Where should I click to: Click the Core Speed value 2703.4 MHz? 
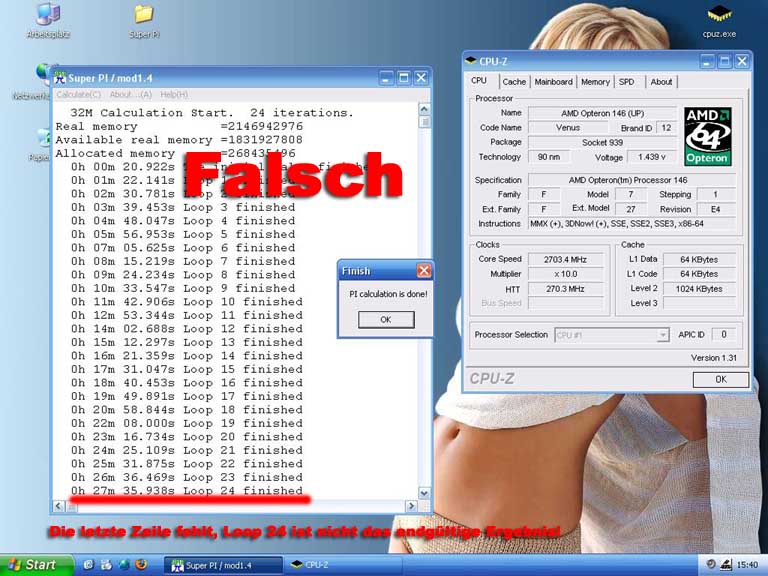565,260
